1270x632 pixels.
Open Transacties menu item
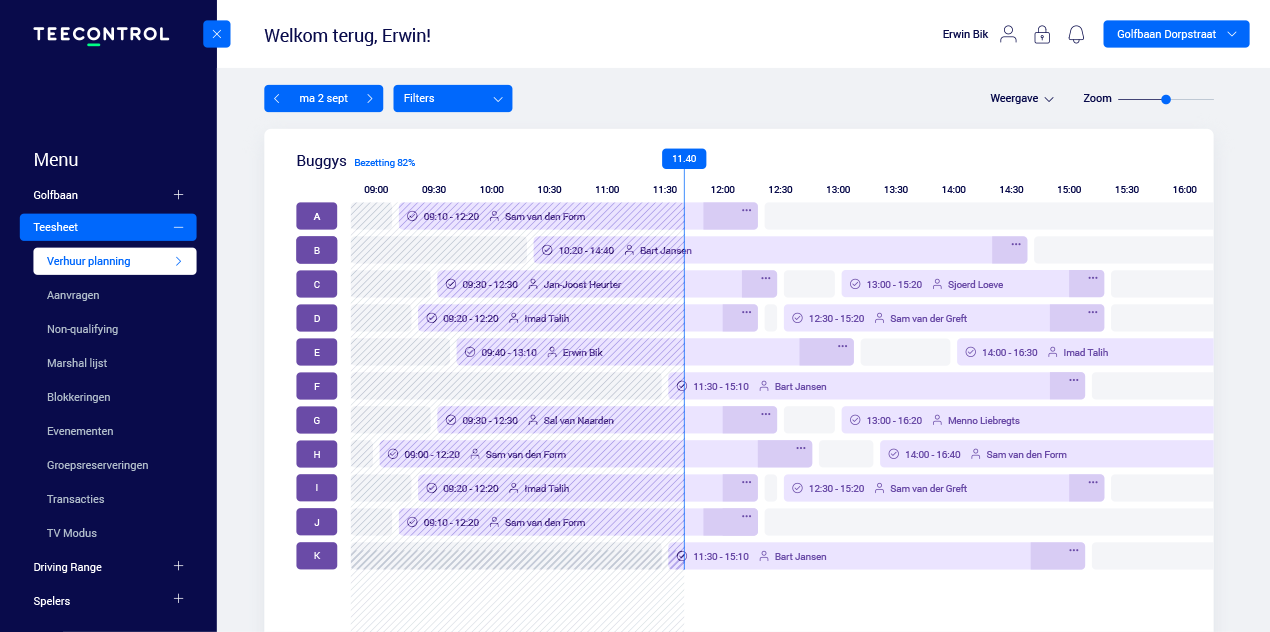click(x=76, y=499)
